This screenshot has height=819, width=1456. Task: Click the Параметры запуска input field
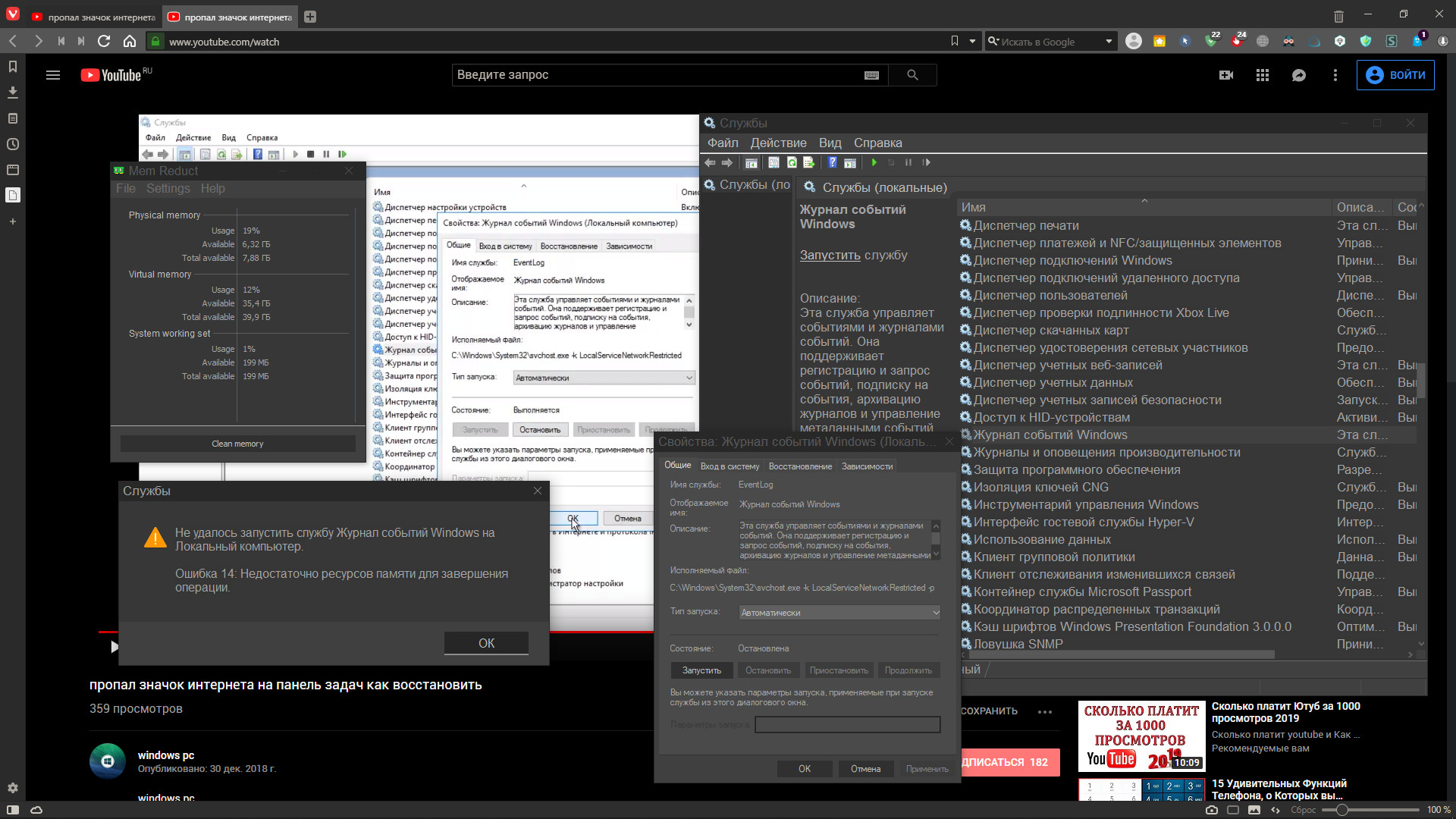(x=848, y=725)
